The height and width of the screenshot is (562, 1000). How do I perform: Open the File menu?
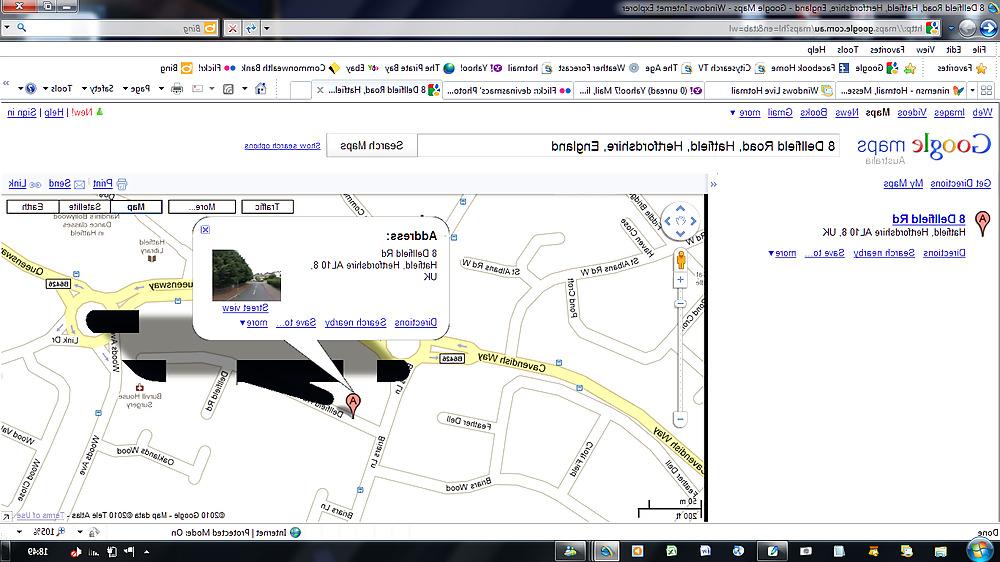click(x=979, y=50)
